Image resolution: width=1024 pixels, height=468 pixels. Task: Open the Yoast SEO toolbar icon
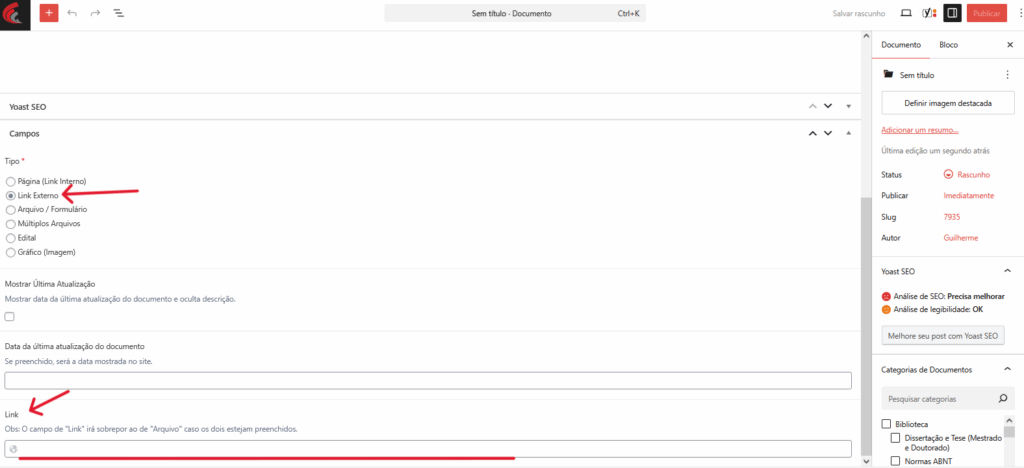pyautogui.click(x=929, y=13)
